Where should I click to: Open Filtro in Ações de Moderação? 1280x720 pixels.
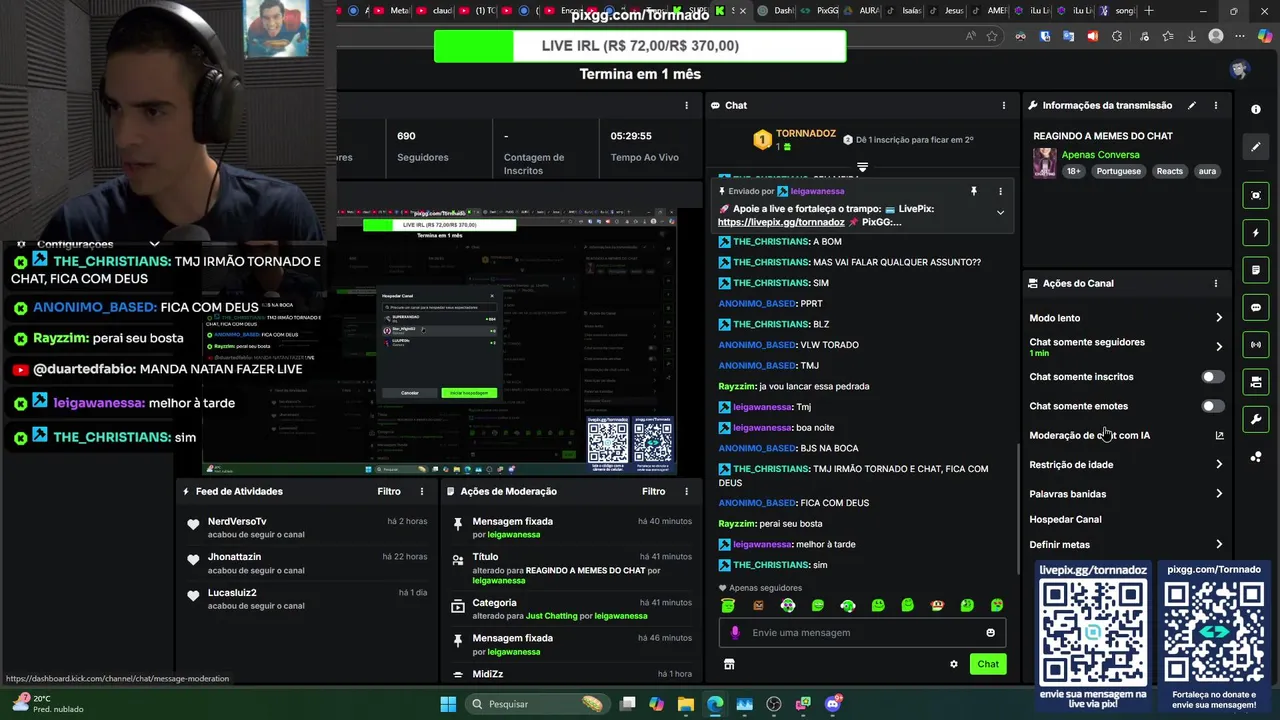(653, 491)
